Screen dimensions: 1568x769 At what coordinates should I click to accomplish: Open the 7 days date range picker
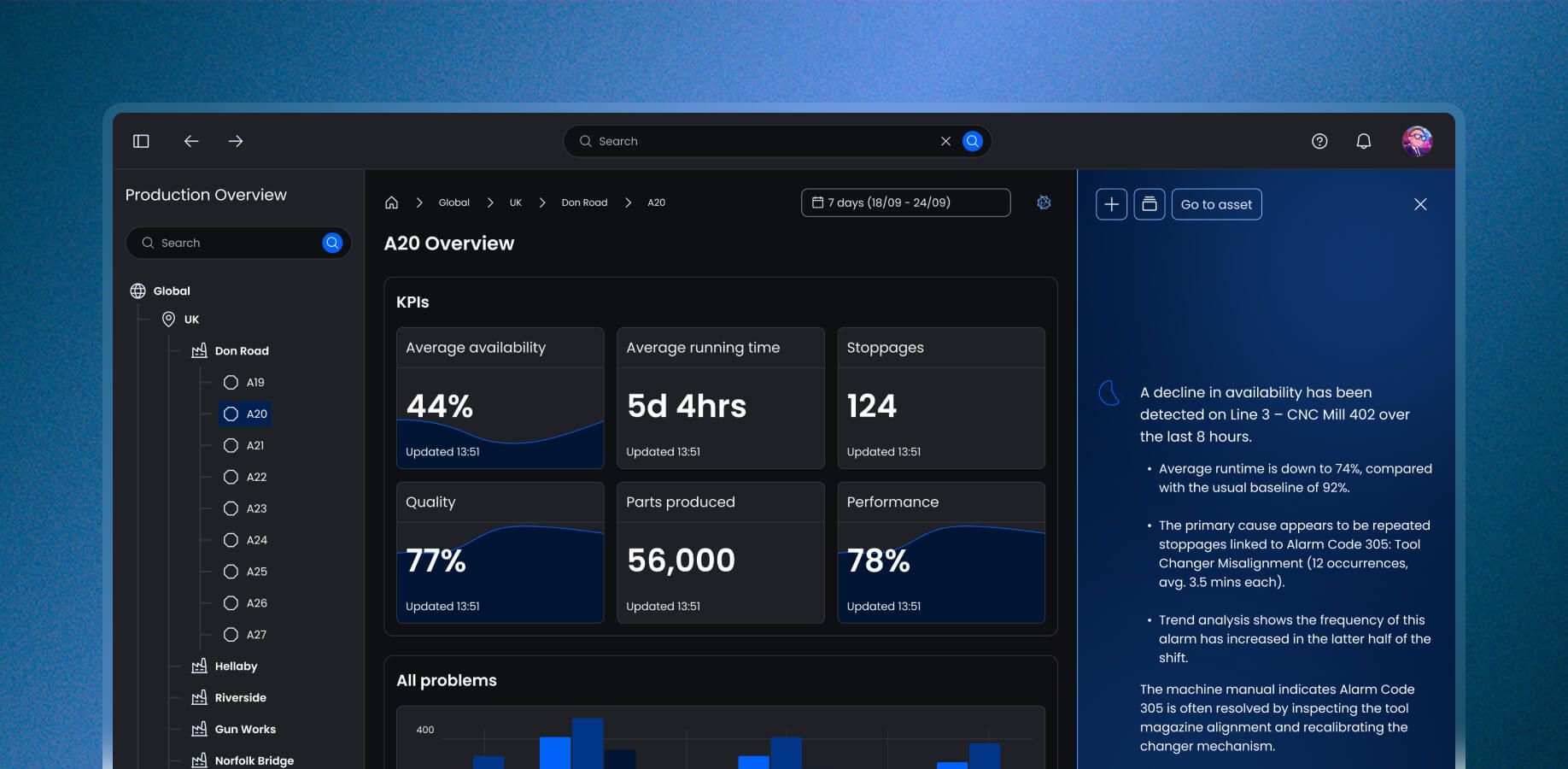tap(905, 203)
